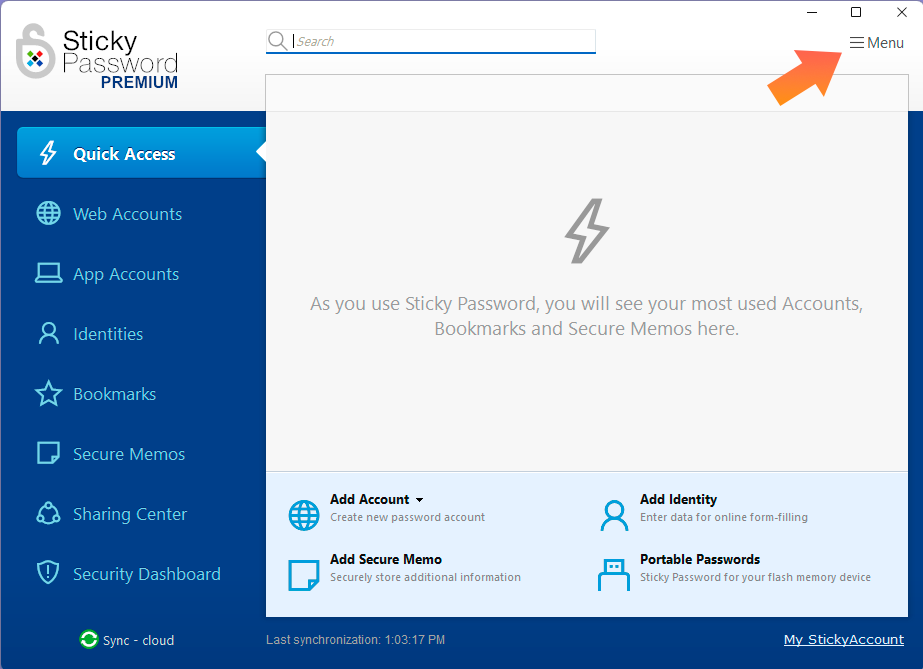The image size is (923, 669).
Task: Click the Add Secure Memo note icon
Action: pos(304,575)
